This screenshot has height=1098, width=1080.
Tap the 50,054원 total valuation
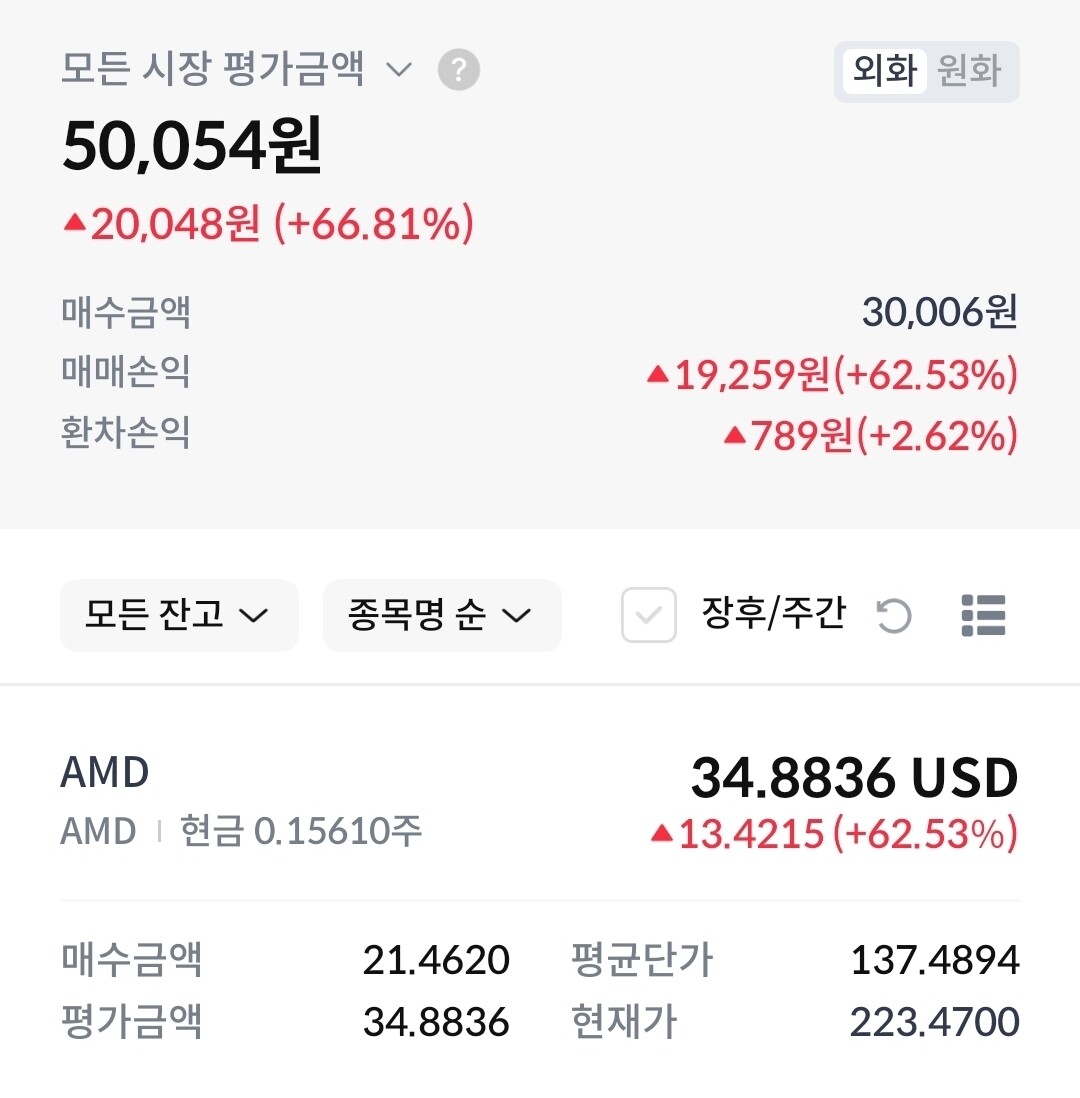[192, 146]
